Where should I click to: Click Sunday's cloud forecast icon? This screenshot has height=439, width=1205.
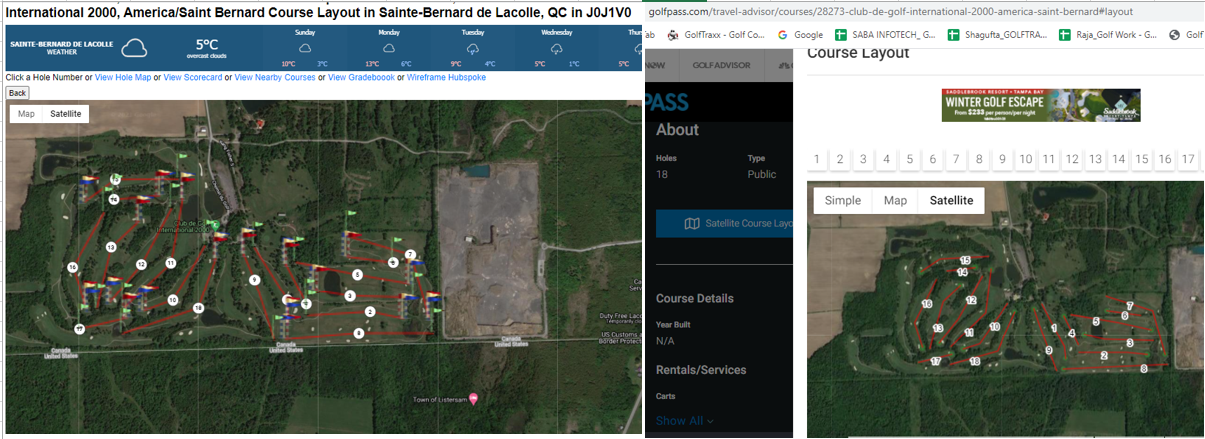(303, 48)
